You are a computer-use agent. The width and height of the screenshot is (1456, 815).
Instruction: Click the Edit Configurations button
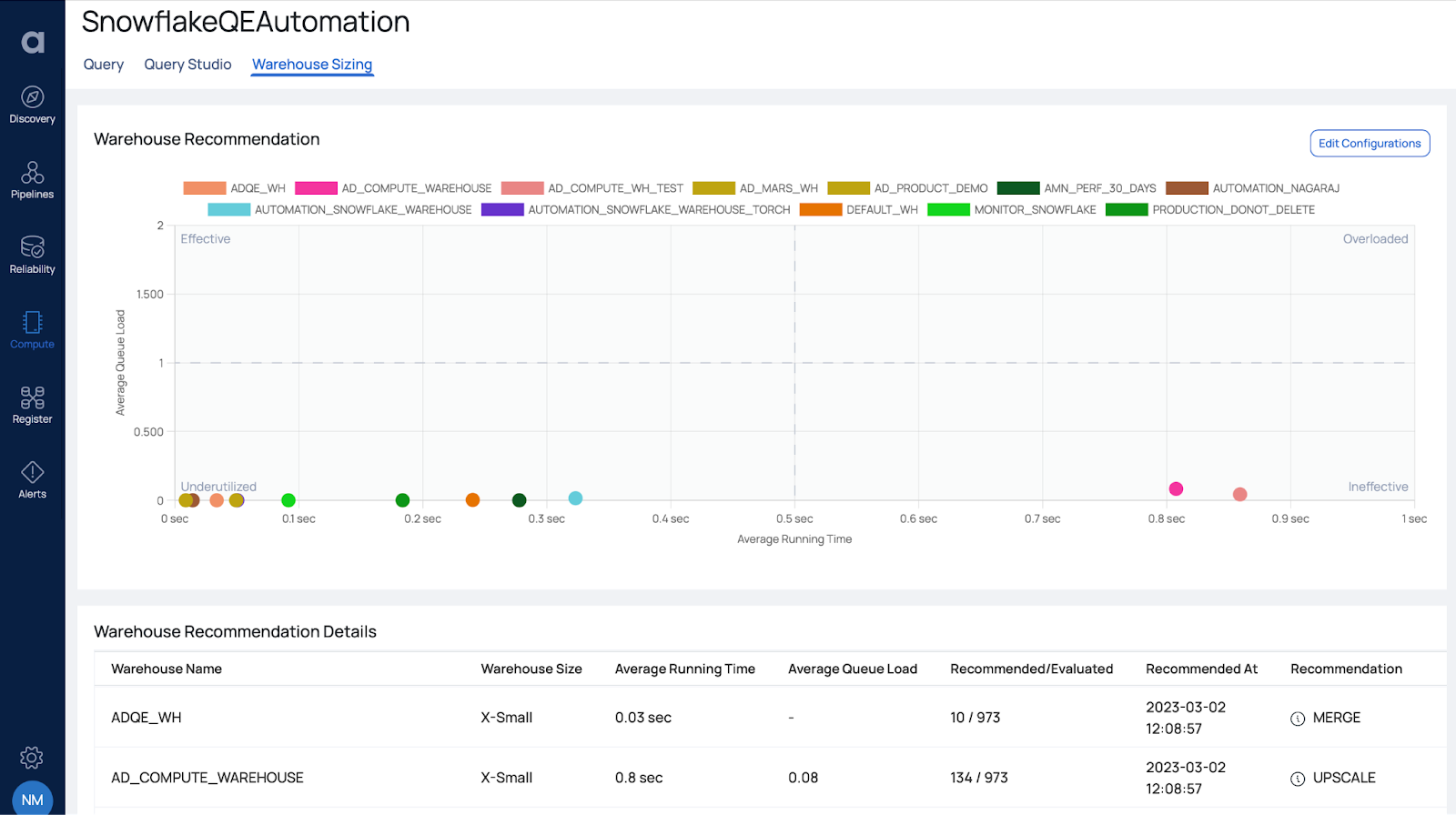[x=1370, y=144]
